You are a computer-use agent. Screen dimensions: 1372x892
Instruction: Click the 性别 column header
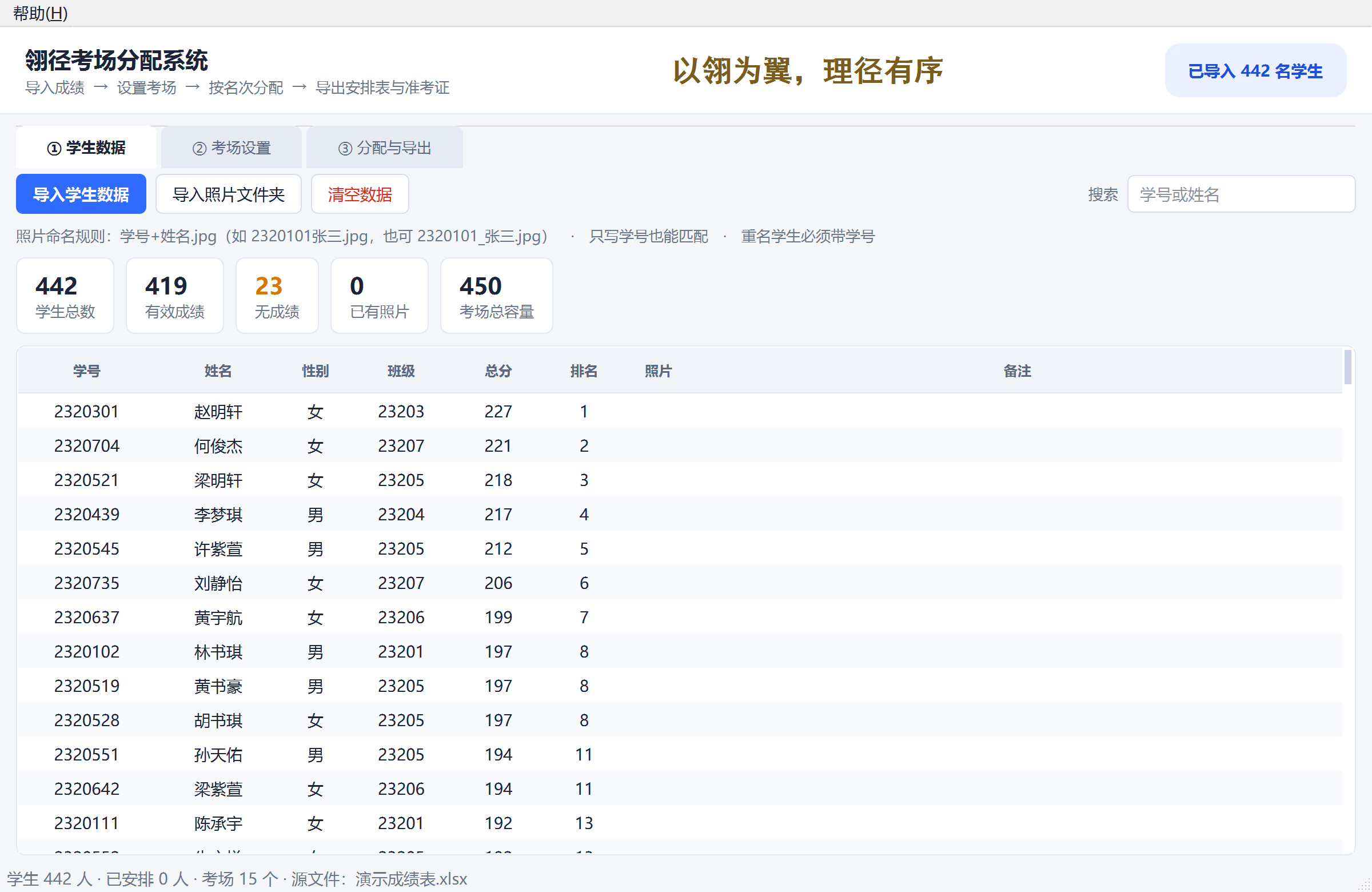point(316,371)
